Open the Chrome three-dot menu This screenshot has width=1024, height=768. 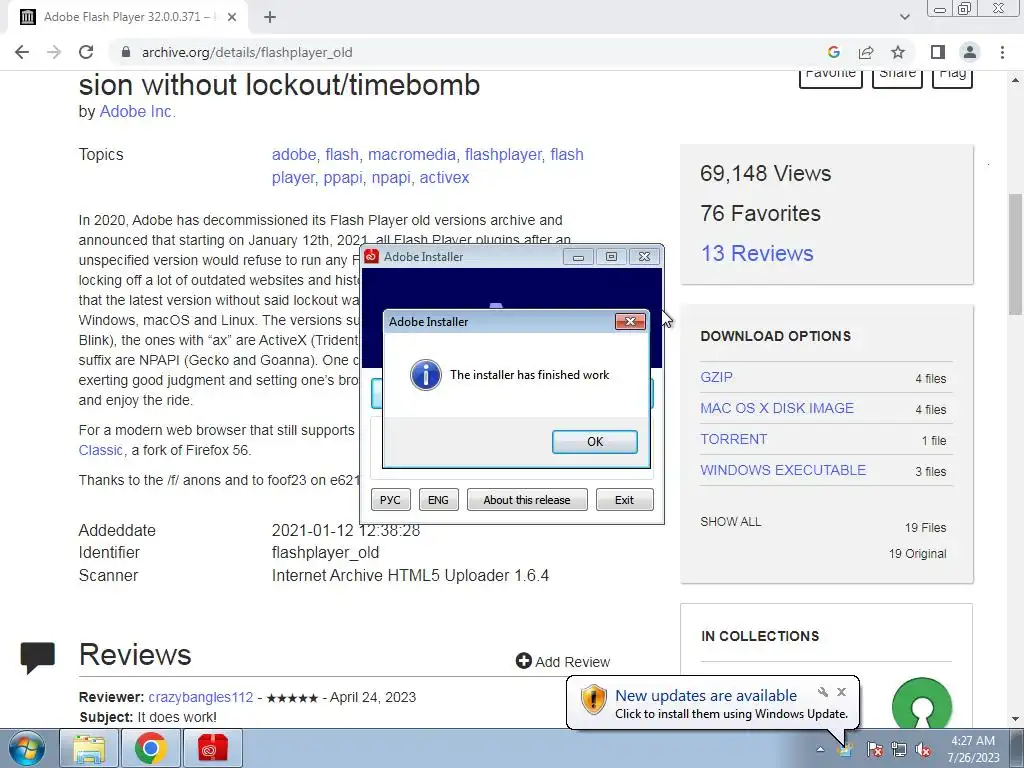(1002, 52)
